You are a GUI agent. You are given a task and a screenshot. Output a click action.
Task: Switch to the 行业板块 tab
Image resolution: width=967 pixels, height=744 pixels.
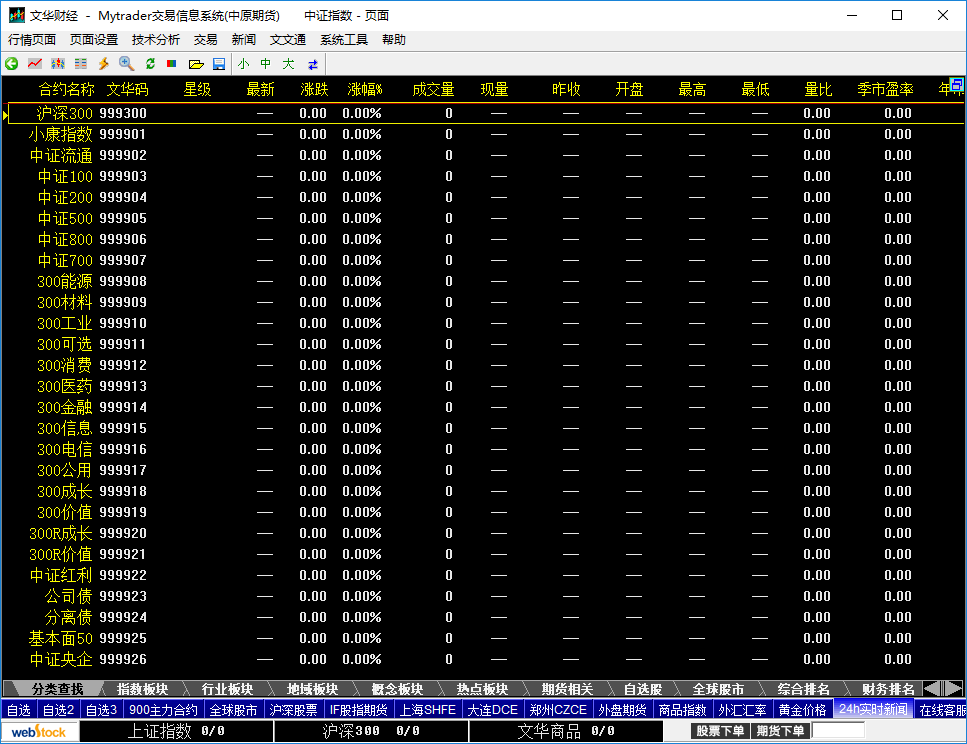(x=228, y=689)
